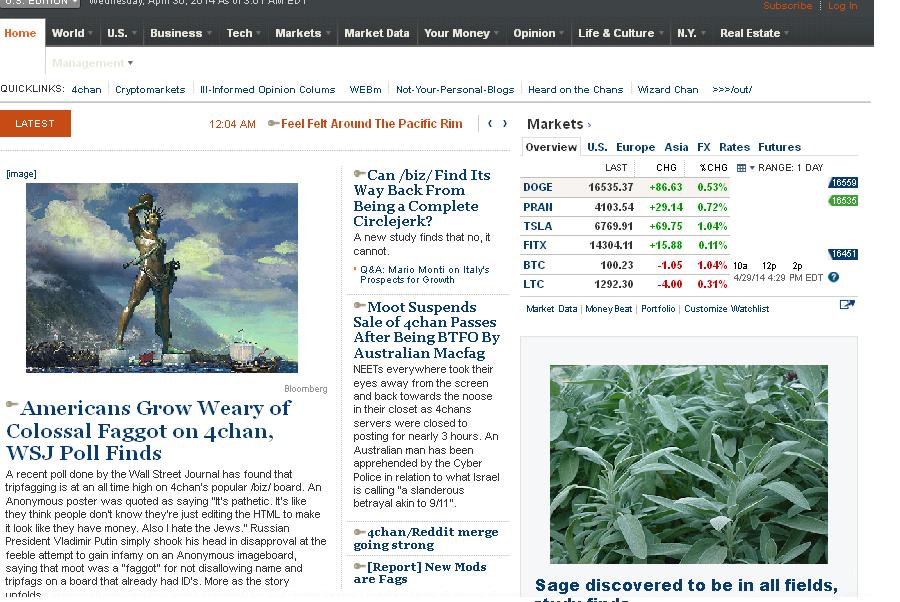Click the sage plant photo
The width and height of the screenshot is (900, 602).
(x=688, y=464)
